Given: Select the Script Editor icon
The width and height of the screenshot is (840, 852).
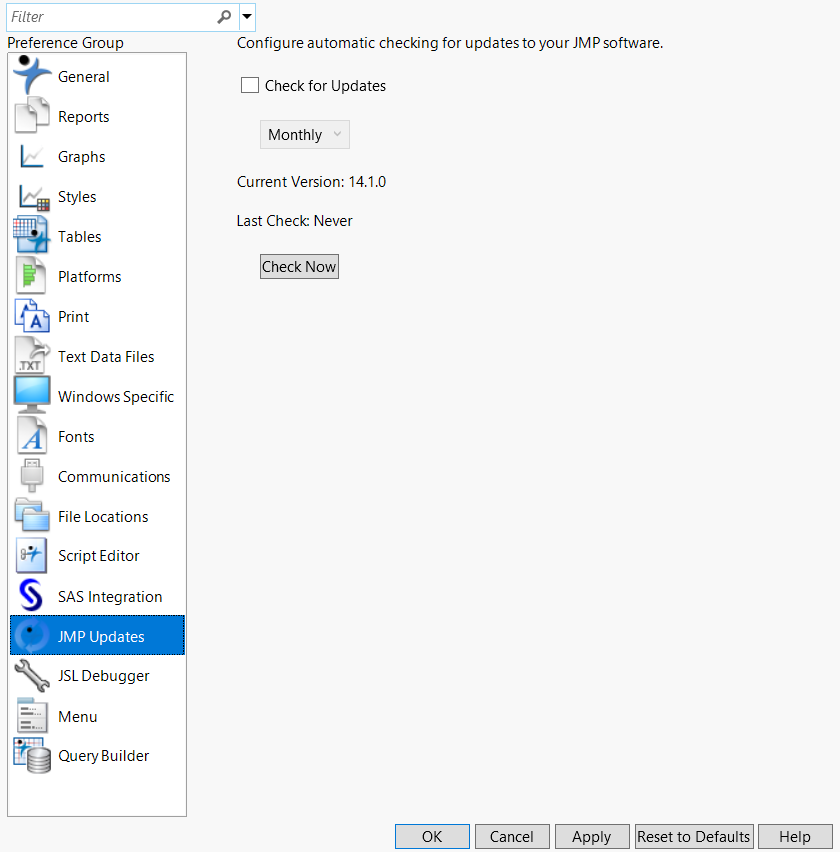Looking at the screenshot, I should pos(31,555).
